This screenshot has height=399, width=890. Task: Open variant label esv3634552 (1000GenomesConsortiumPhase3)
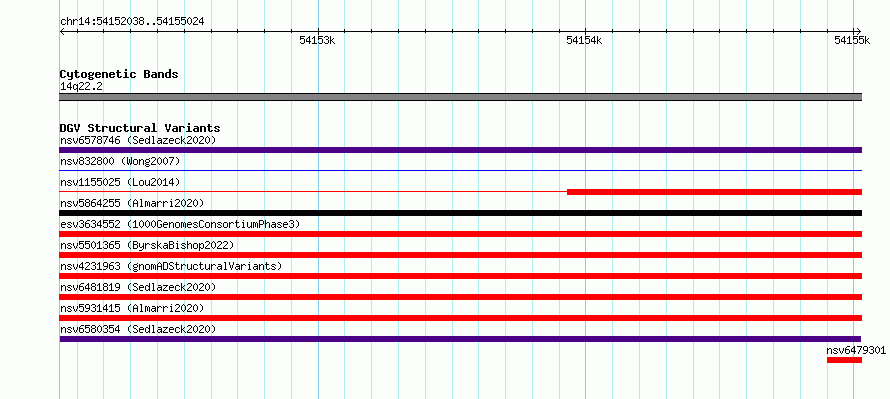(180, 224)
